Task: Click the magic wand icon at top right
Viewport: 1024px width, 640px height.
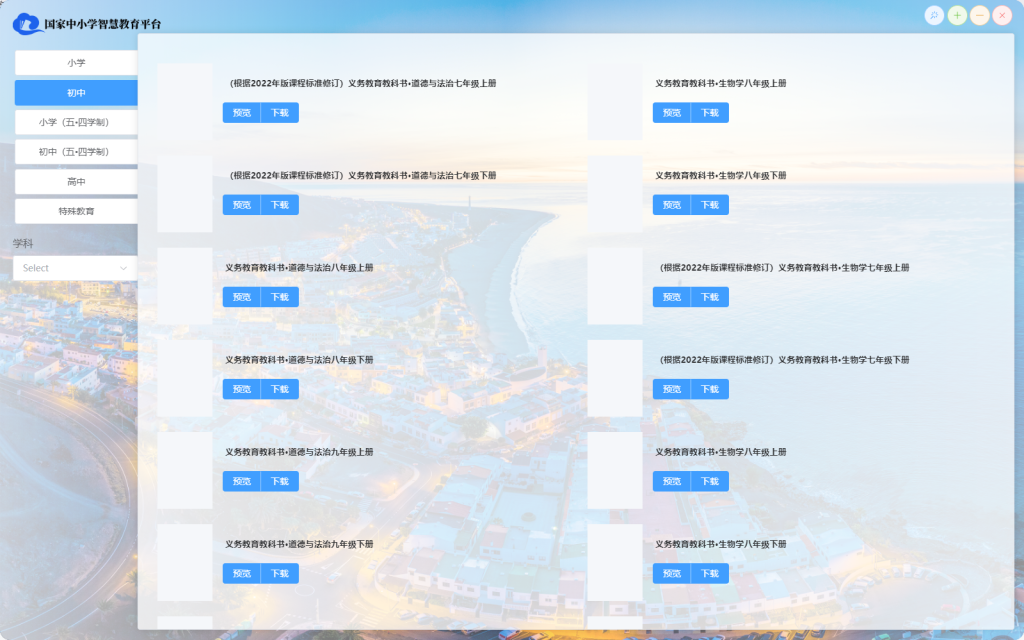Action: tap(934, 15)
